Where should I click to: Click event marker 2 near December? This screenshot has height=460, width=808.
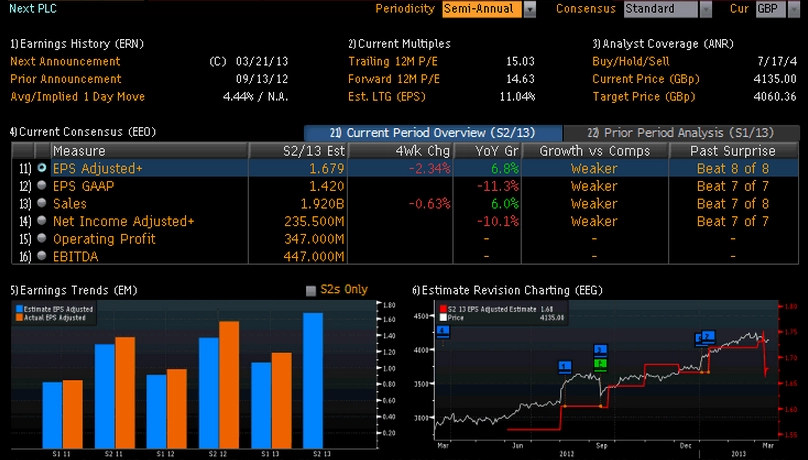tap(709, 337)
